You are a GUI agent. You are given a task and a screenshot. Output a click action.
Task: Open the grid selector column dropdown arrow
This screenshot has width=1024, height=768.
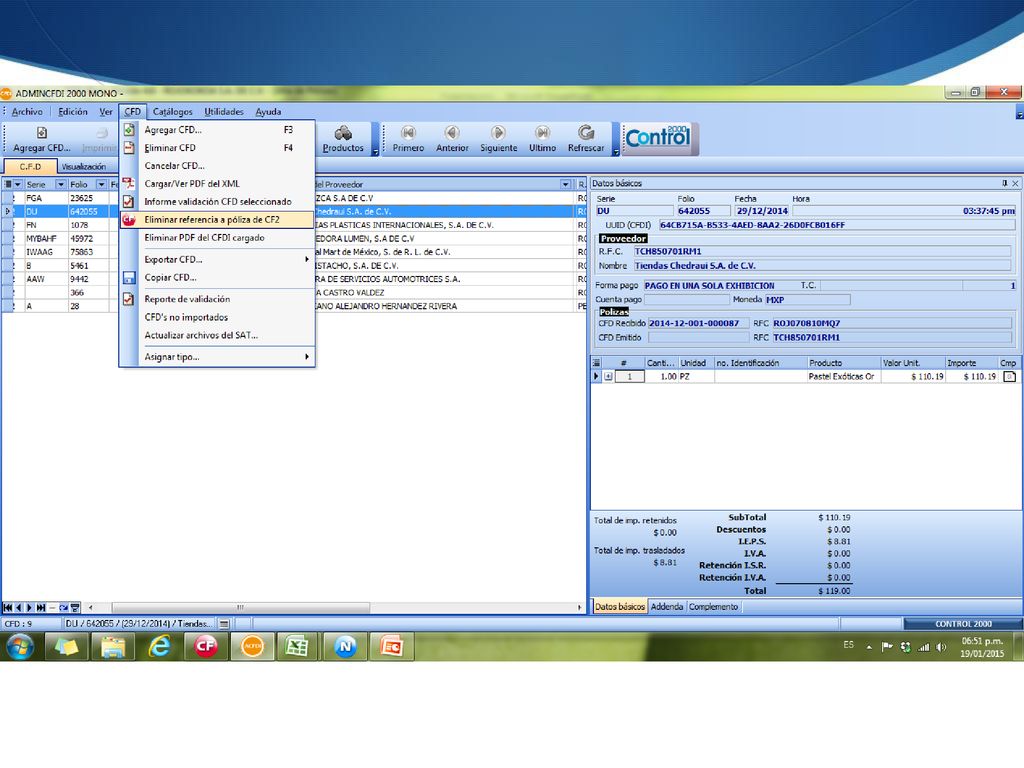coord(18,184)
